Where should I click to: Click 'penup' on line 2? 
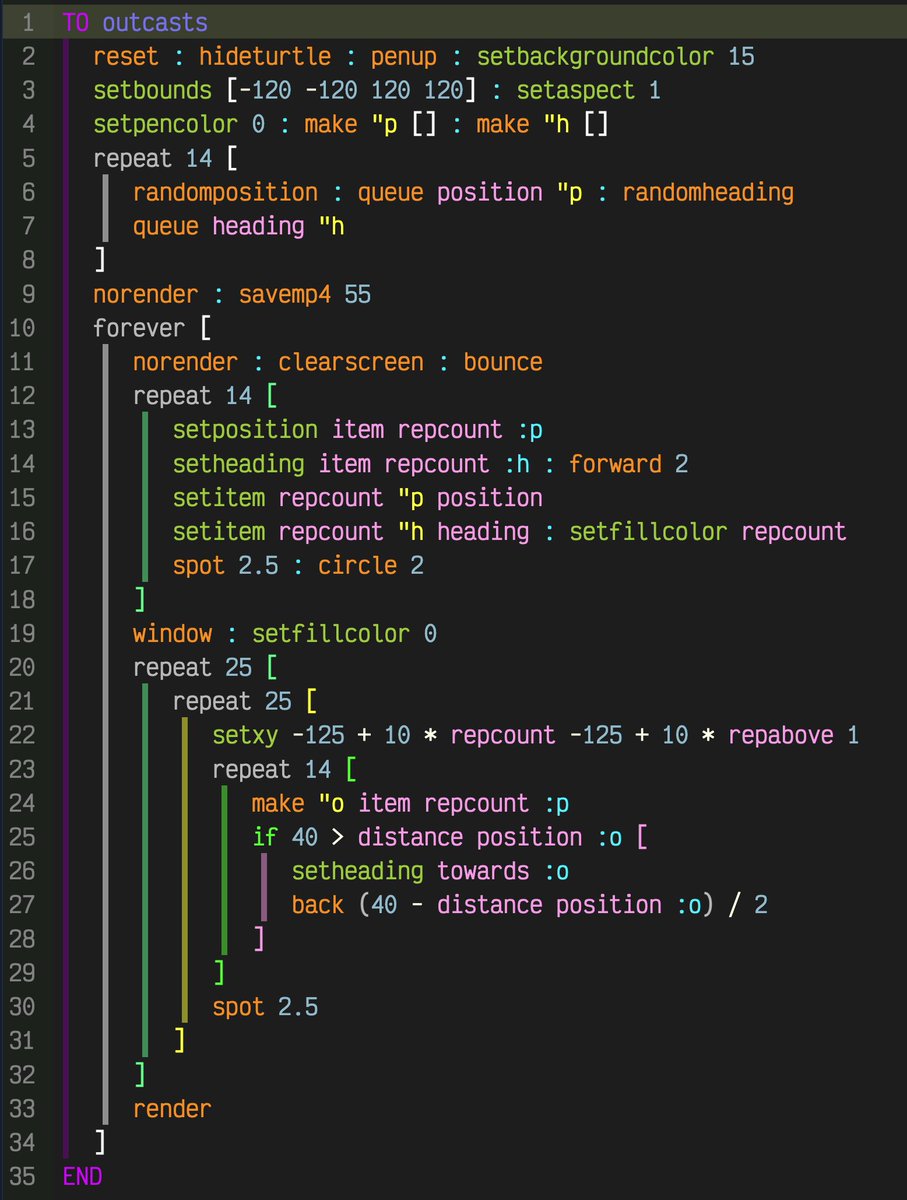click(403, 56)
